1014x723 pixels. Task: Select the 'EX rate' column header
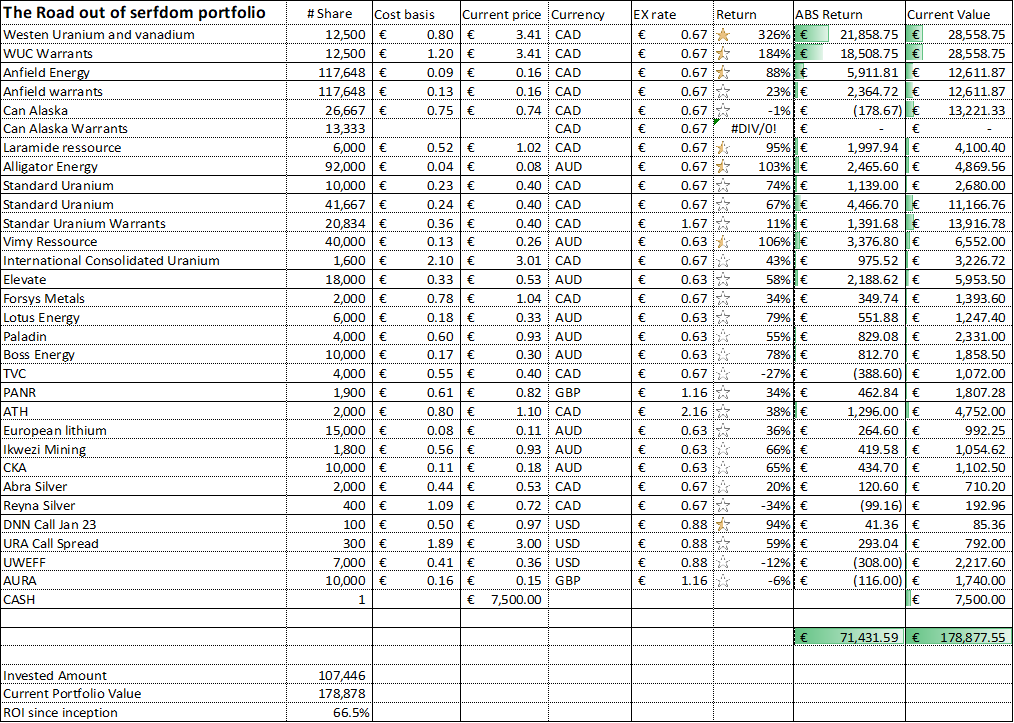672,14
